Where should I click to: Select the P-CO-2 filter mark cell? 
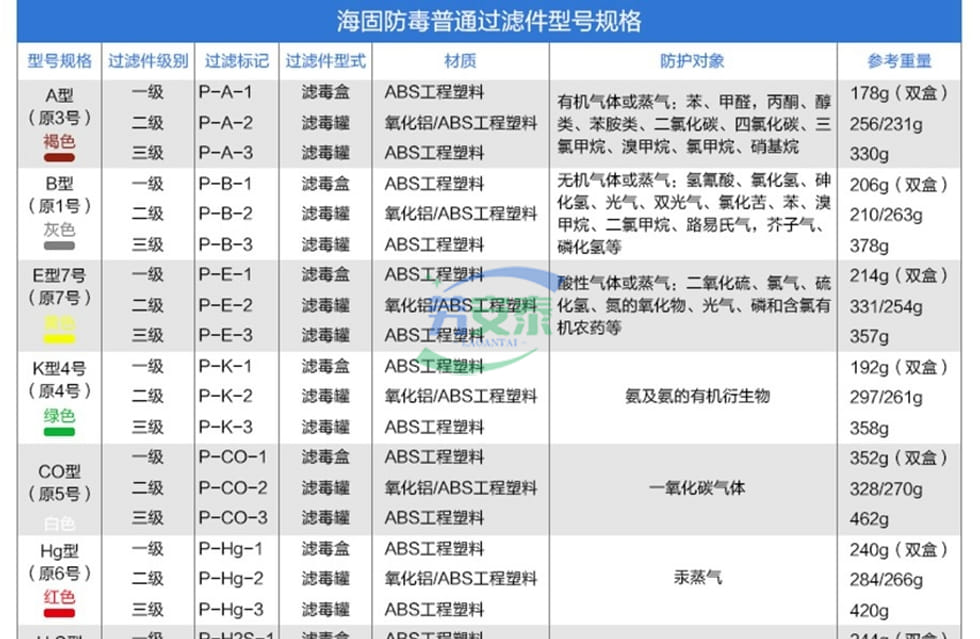tap(233, 488)
